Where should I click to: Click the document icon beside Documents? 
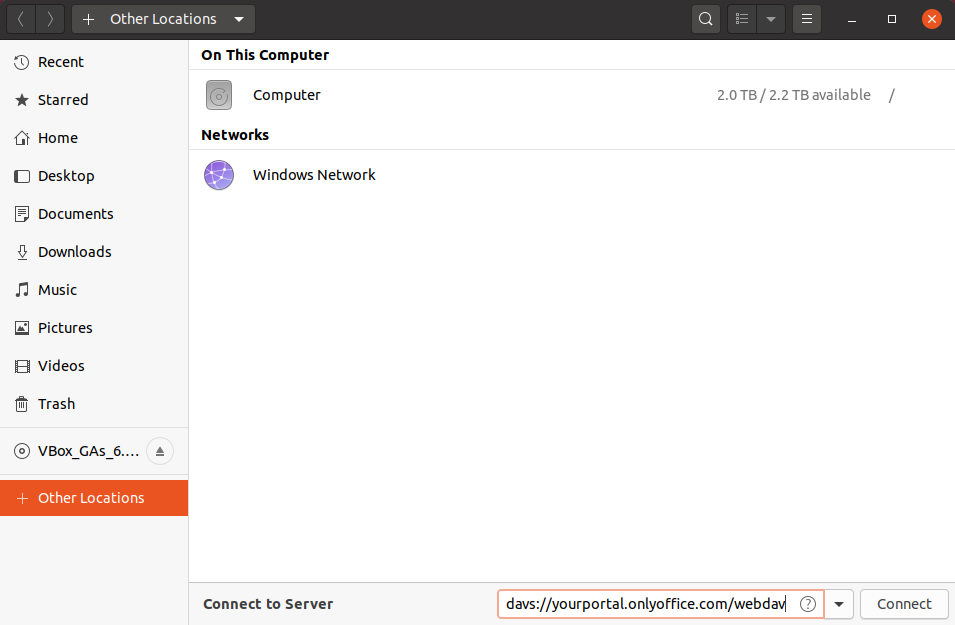click(22, 214)
